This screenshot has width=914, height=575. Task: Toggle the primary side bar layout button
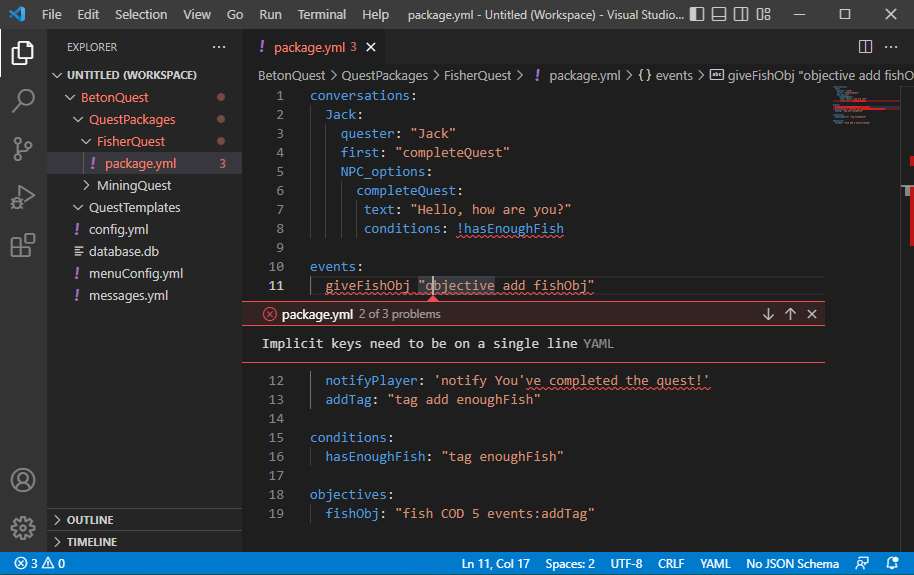[x=697, y=15]
